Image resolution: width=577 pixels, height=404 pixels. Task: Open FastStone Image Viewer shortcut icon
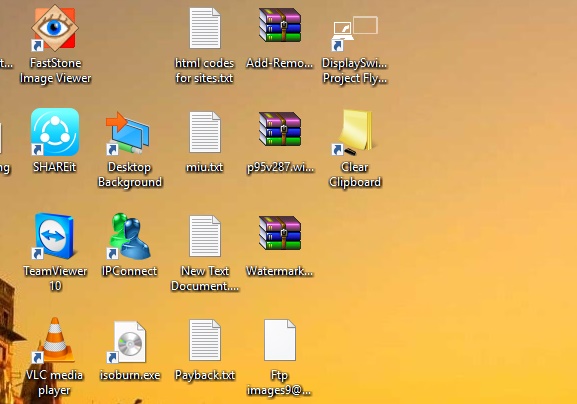tap(55, 28)
